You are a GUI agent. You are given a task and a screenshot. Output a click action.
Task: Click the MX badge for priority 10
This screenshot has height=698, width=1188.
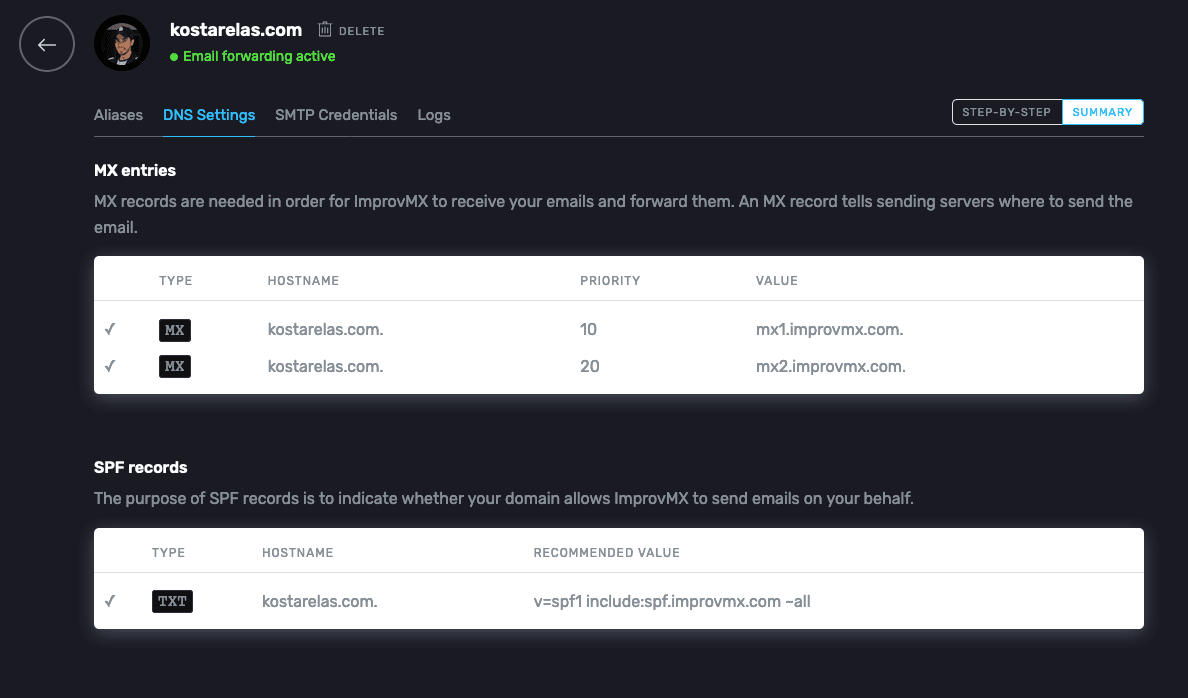175,330
